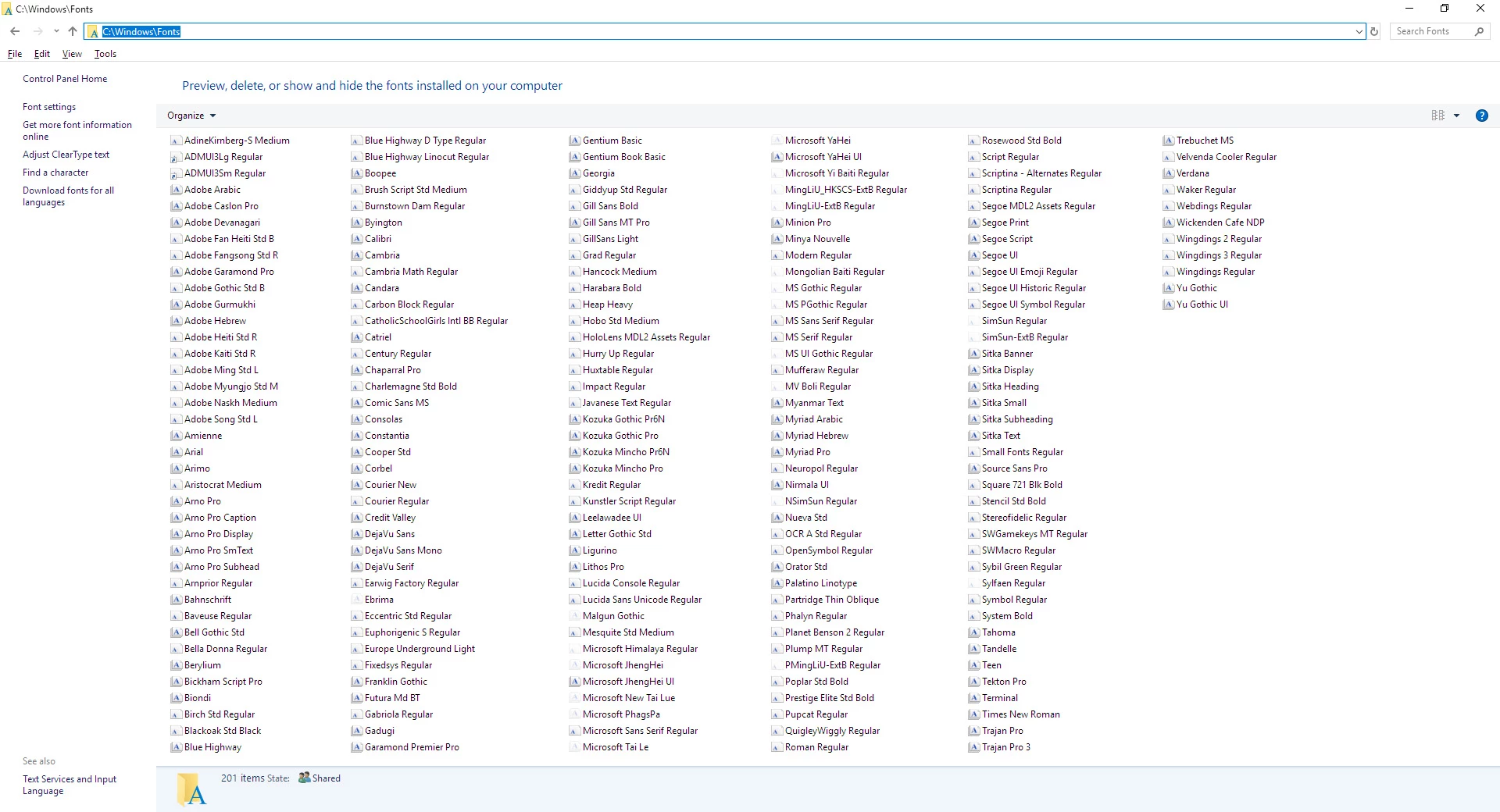Select Microsoft Sans Serif Regular font name
The width and height of the screenshot is (1500, 812).
pos(640,731)
